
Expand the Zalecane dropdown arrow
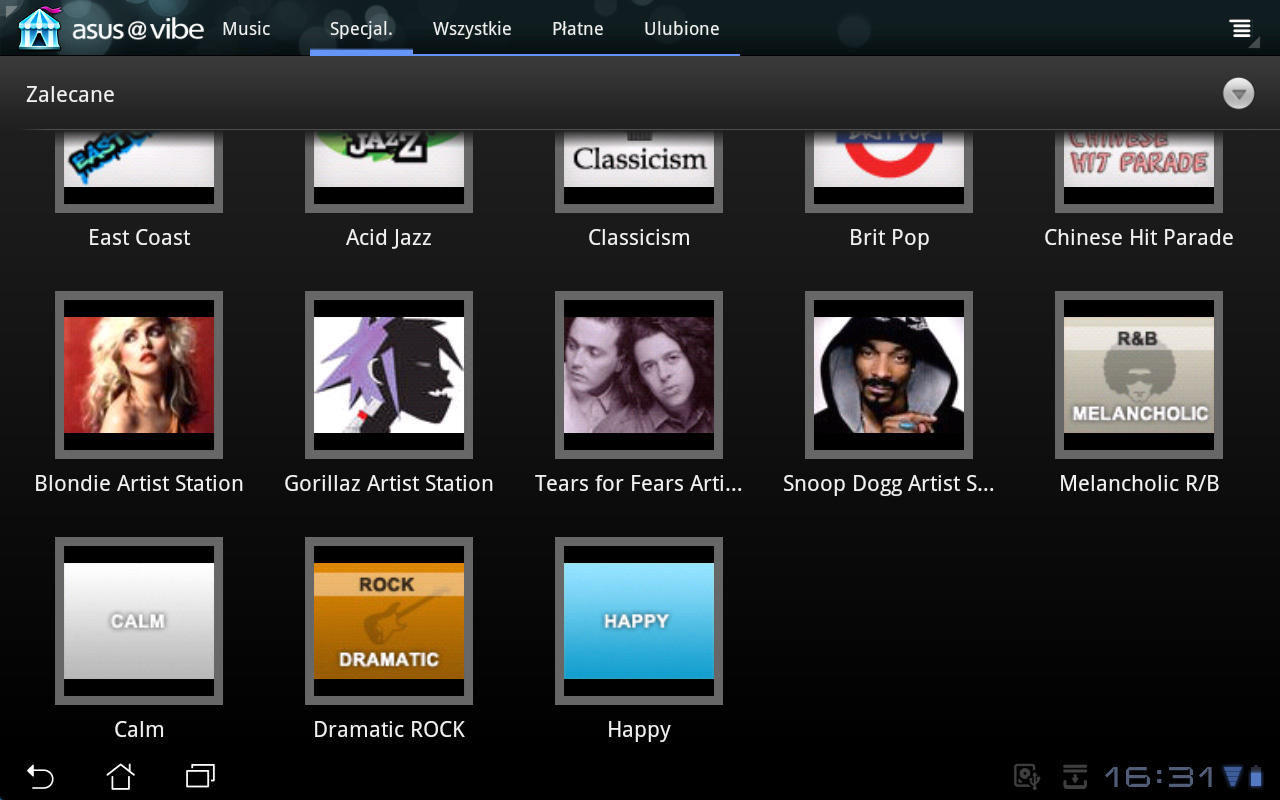pos(1238,94)
